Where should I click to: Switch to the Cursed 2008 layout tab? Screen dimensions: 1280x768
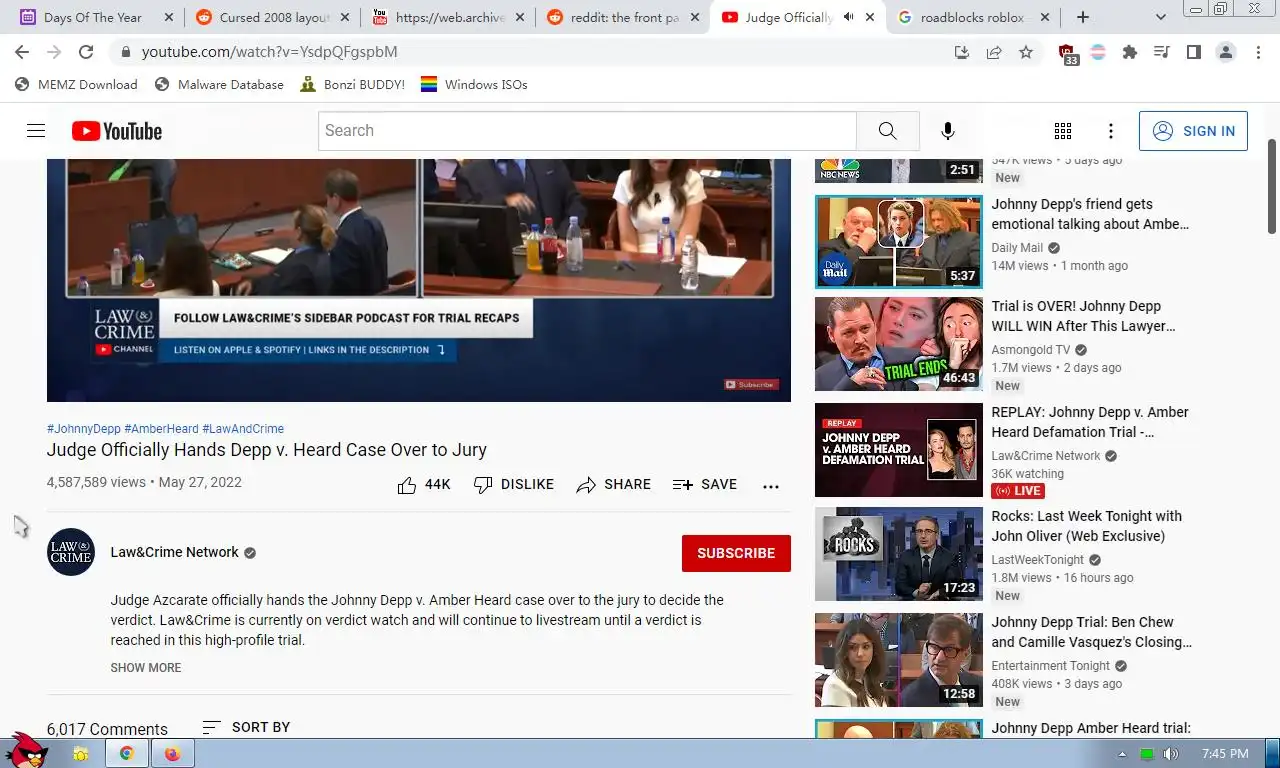[274, 17]
